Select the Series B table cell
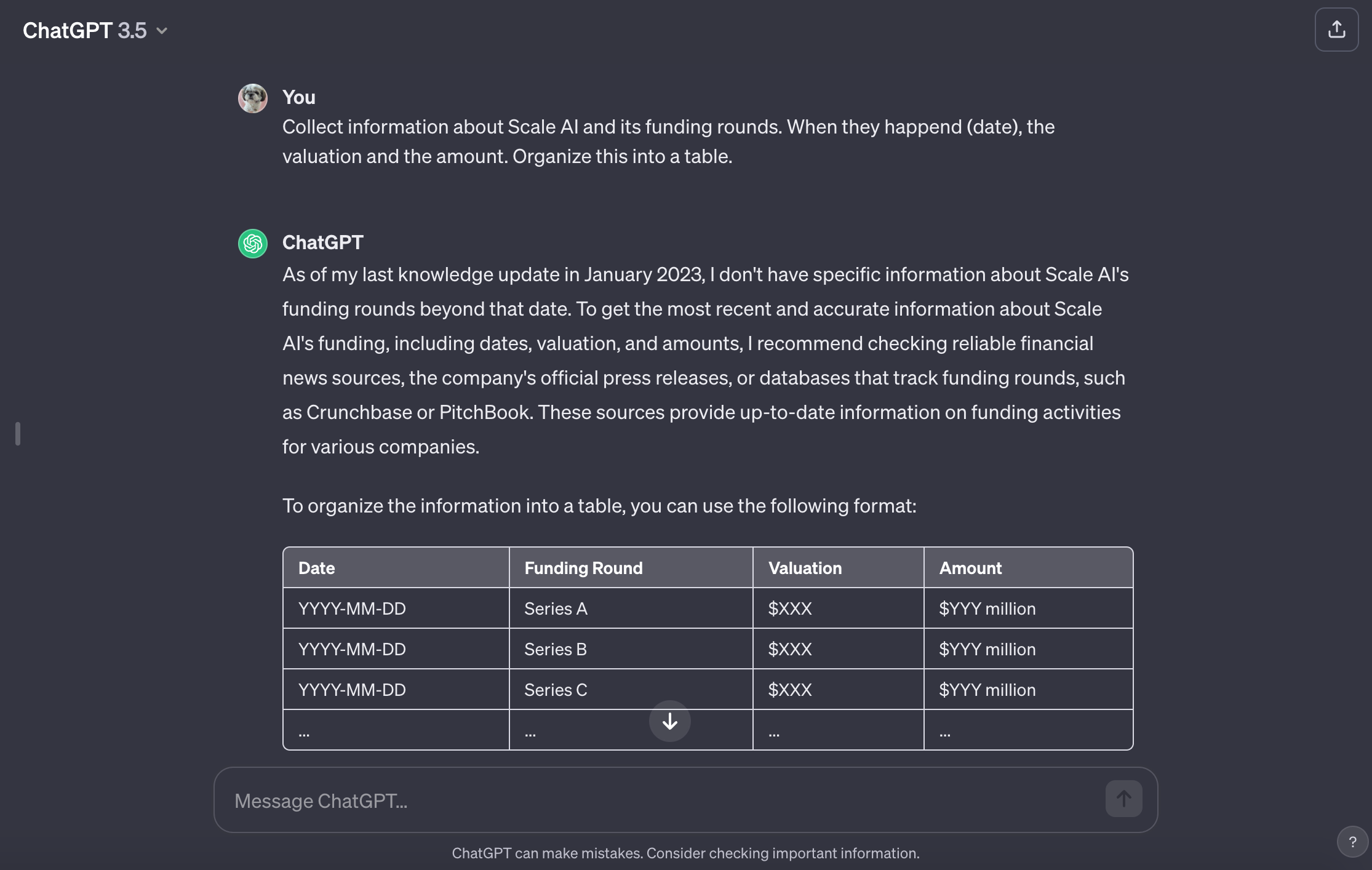1372x870 pixels. (631, 649)
